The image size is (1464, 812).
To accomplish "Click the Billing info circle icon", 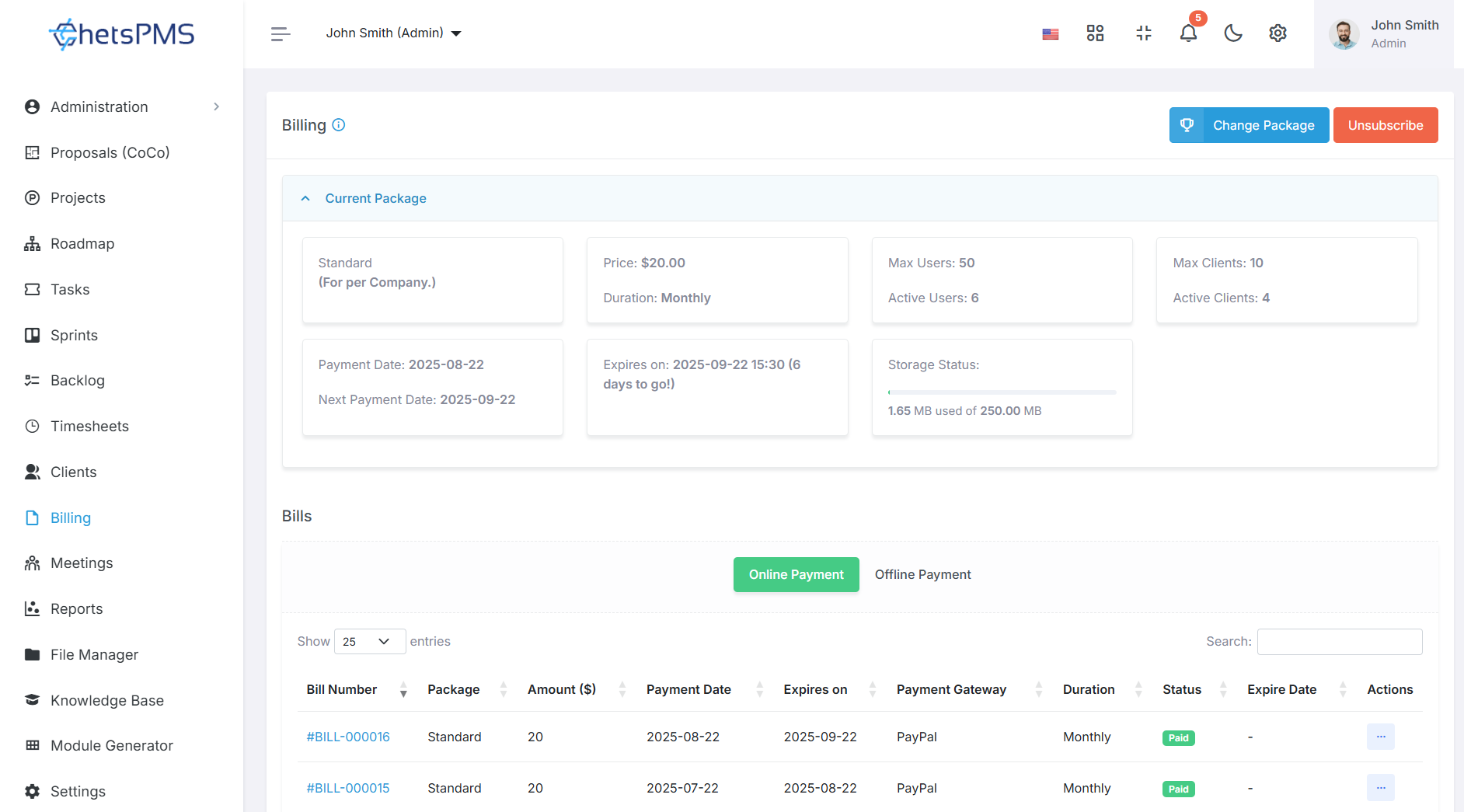I will [339, 125].
